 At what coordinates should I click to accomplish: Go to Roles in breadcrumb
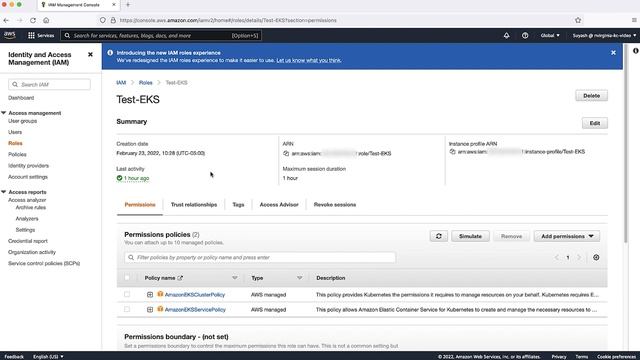(145, 83)
